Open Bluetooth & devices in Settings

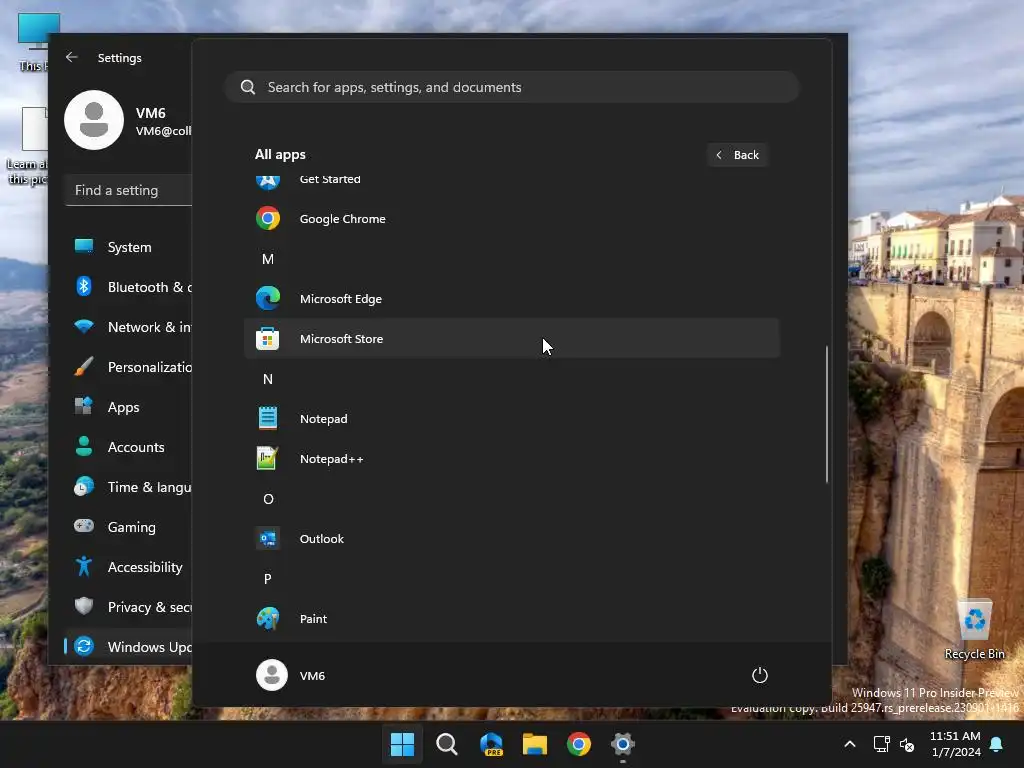point(129,287)
